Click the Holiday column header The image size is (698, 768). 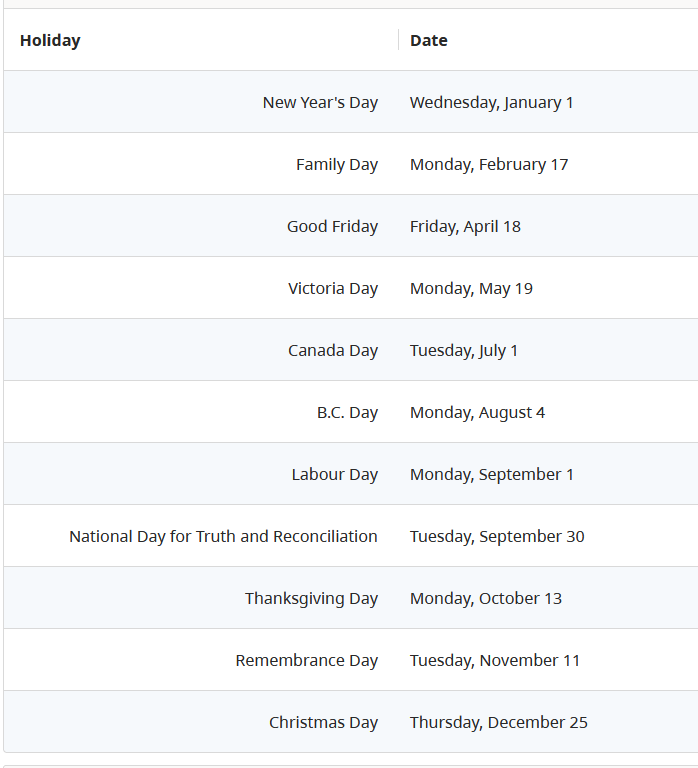(50, 40)
